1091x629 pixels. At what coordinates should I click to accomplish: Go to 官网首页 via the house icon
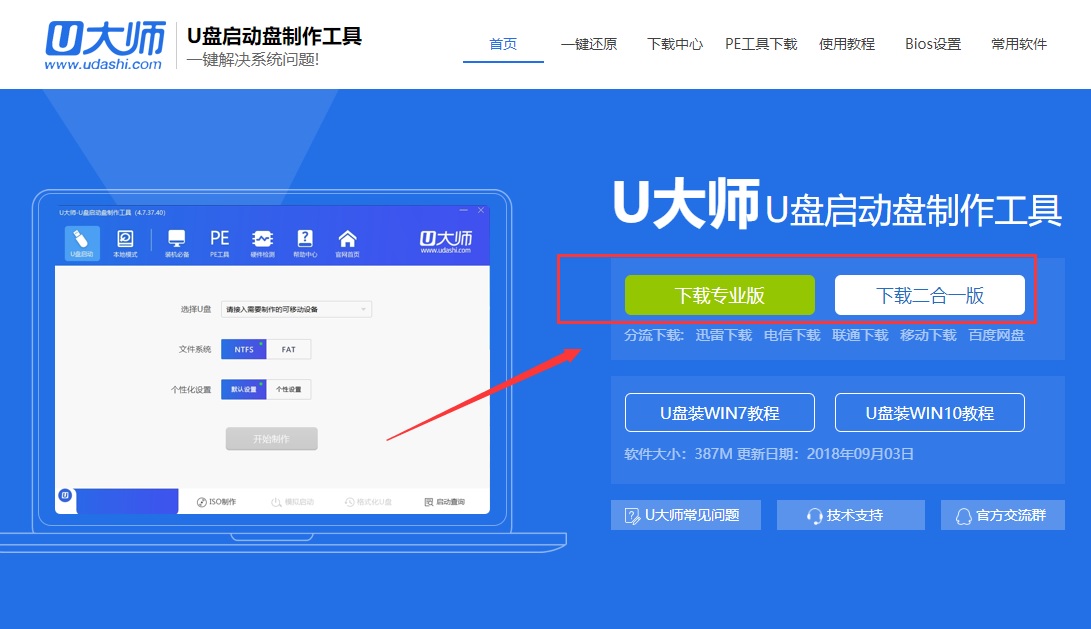(x=347, y=241)
